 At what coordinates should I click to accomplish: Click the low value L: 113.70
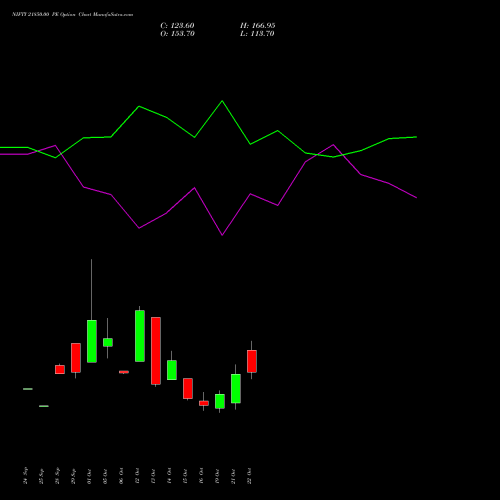[257, 34]
